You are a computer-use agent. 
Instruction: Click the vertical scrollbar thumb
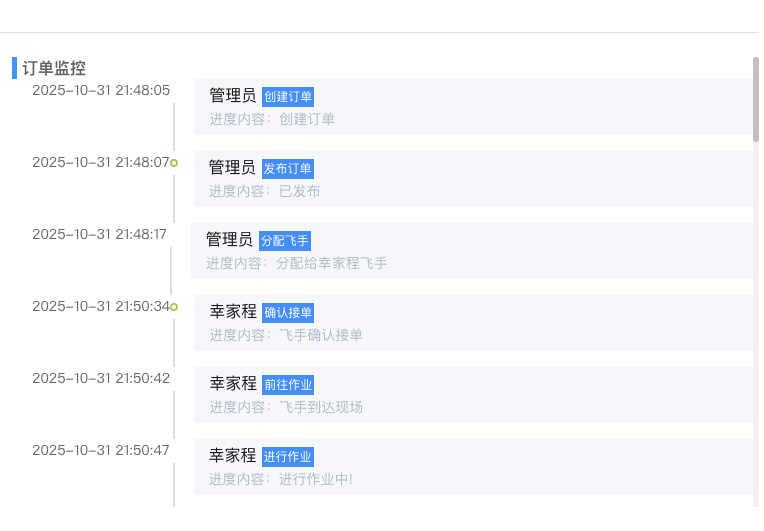[x=756, y=98]
